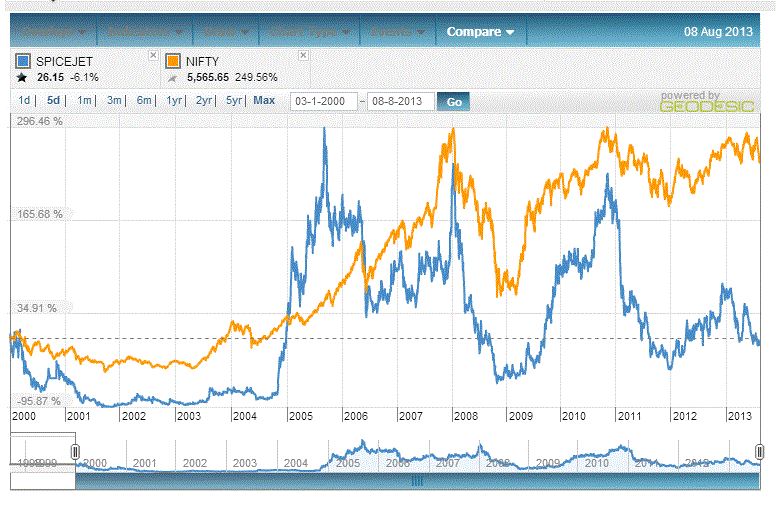The height and width of the screenshot is (508, 776).
Task: Remove SPICEJET series with its close icon
Action: tap(153, 55)
